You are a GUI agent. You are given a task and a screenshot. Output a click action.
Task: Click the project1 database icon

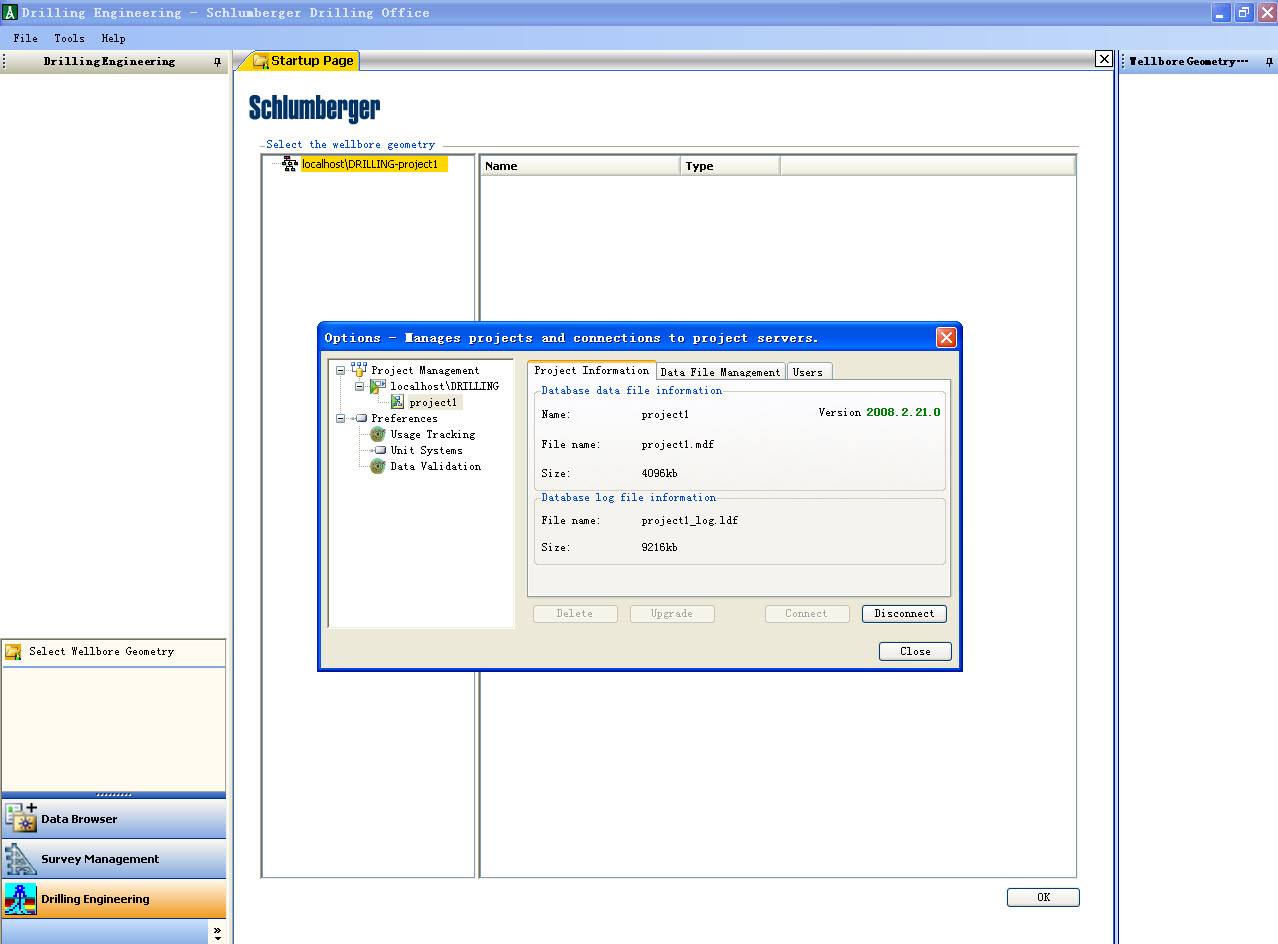pyautogui.click(x=397, y=402)
